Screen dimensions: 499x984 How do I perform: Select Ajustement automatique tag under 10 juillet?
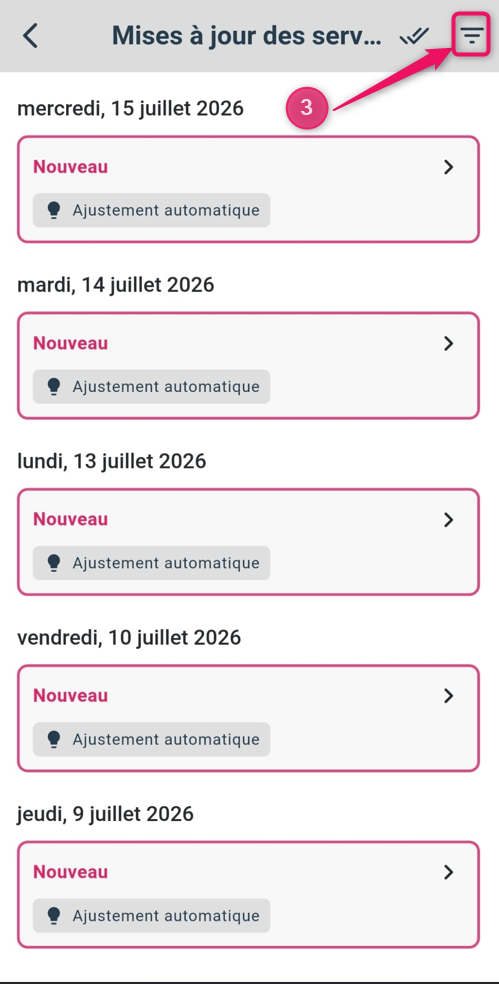(x=151, y=739)
